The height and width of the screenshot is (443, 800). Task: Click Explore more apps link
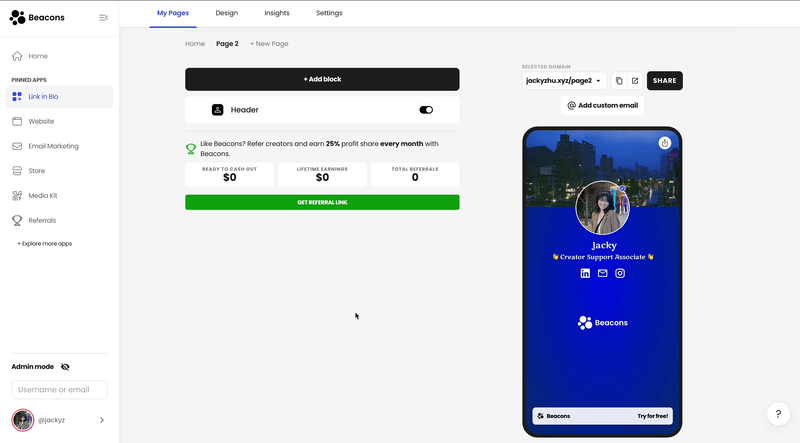45,244
